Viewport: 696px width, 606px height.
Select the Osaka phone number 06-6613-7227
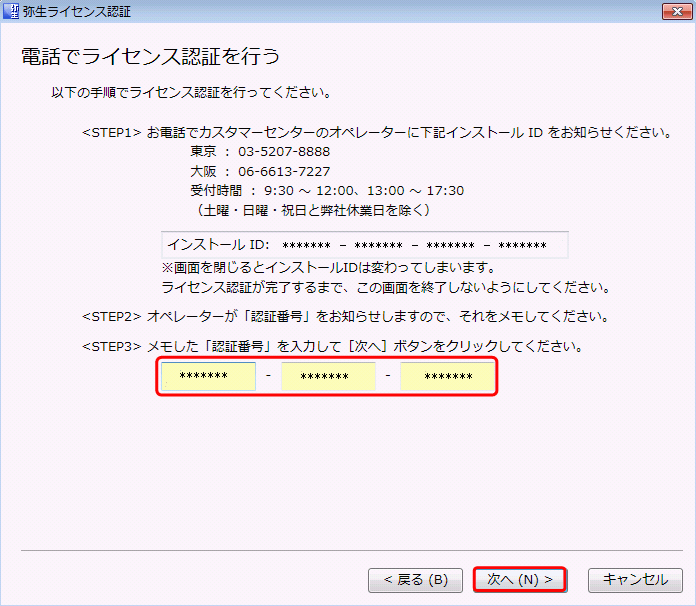(x=283, y=171)
